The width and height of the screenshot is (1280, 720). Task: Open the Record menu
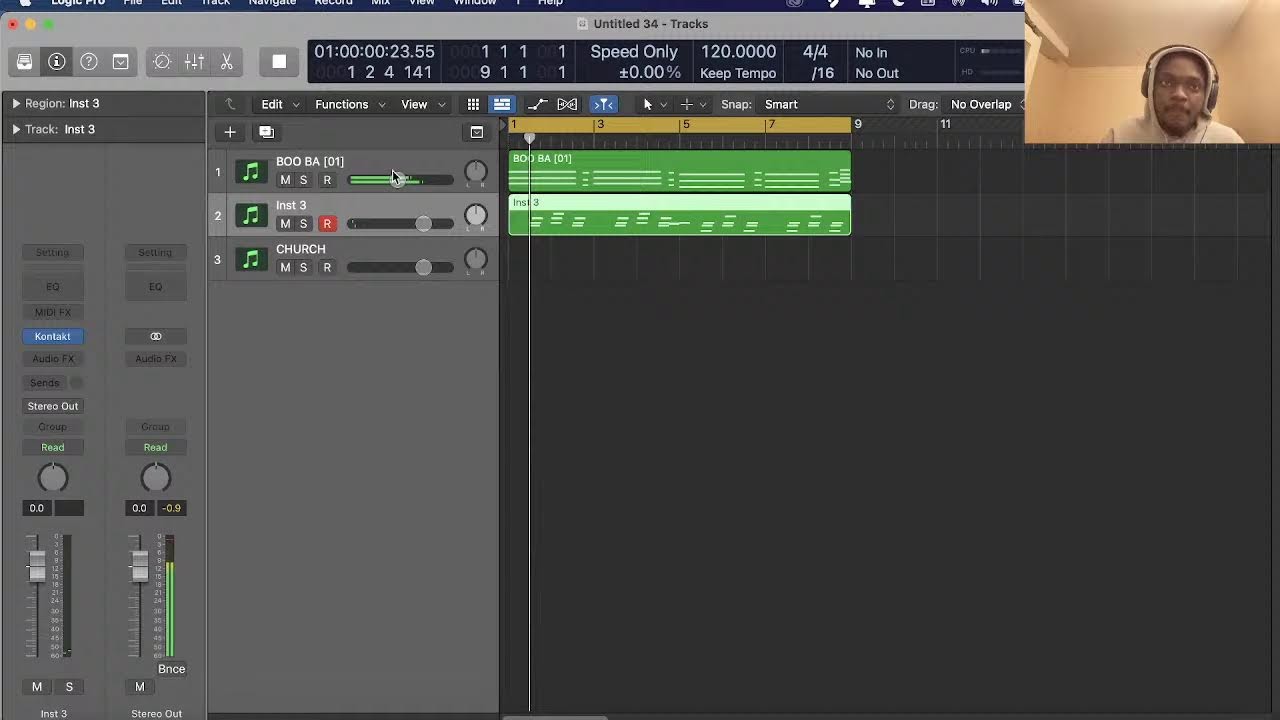[333, 3]
